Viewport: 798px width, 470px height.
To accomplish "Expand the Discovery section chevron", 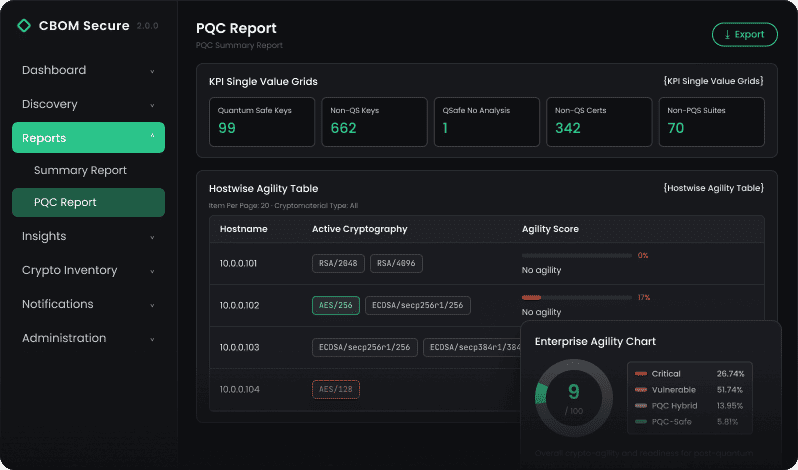I will point(152,105).
